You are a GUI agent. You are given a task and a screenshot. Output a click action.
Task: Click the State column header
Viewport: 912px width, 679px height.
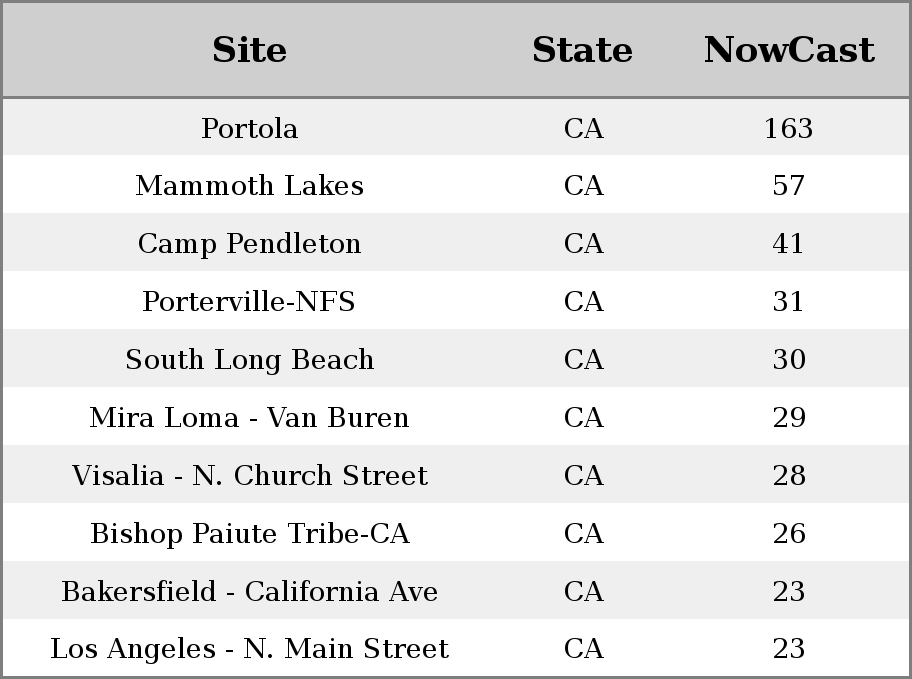(x=583, y=50)
